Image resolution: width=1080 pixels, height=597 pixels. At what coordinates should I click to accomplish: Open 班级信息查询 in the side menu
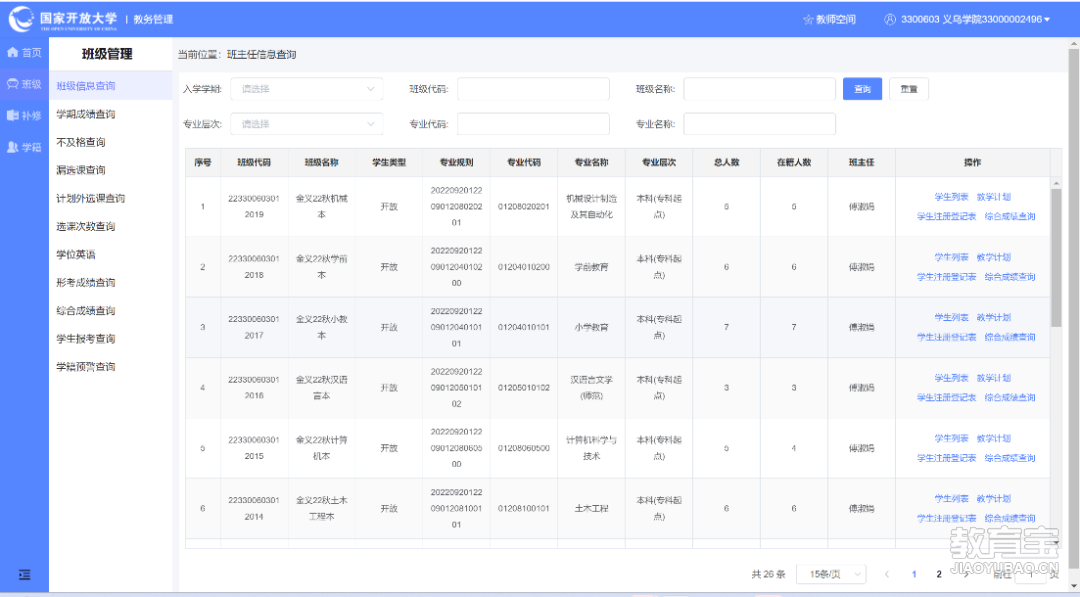pos(86,85)
